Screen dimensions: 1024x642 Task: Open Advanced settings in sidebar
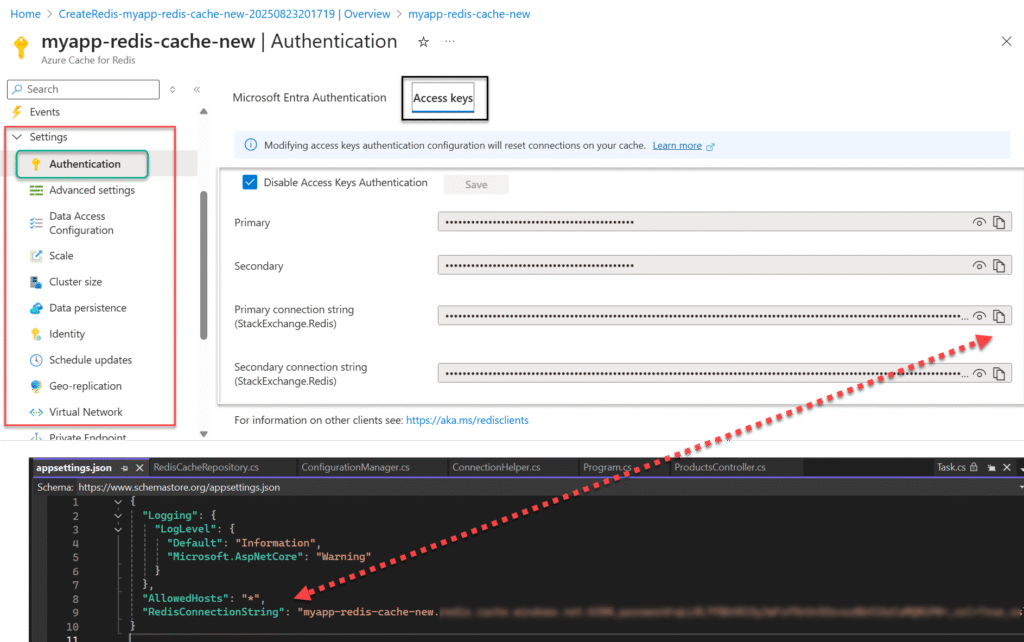coord(91,190)
